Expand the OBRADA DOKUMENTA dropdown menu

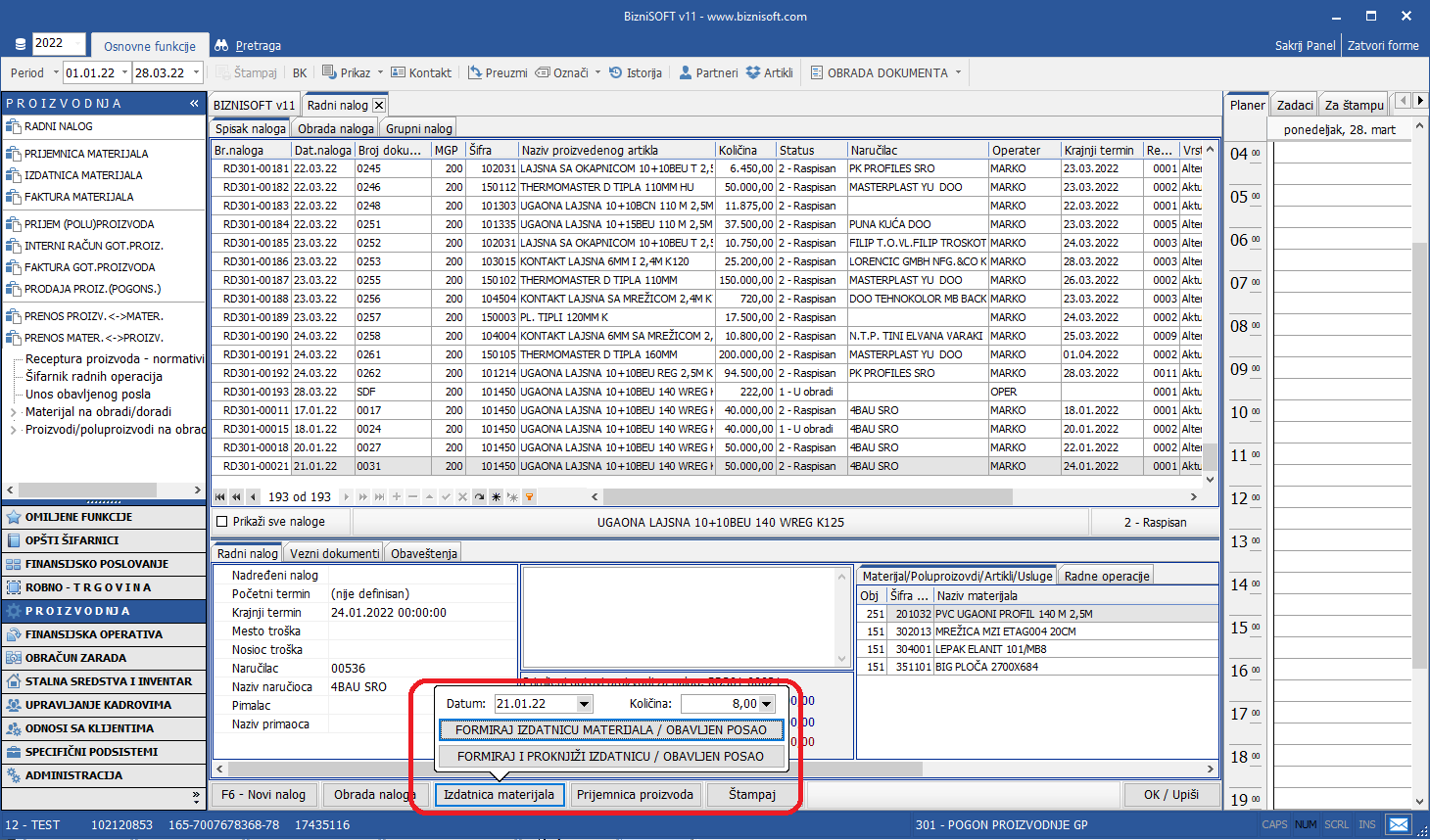tap(958, 72)
